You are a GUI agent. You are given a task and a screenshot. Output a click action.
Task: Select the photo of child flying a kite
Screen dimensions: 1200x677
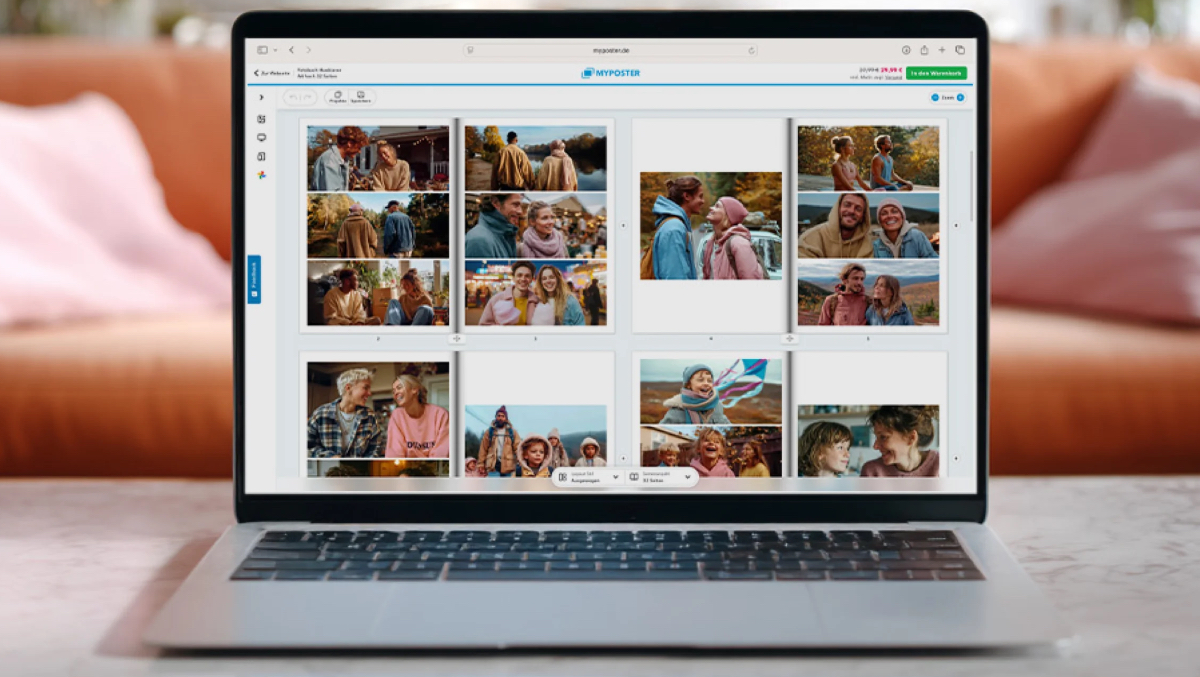coord(711,391)
